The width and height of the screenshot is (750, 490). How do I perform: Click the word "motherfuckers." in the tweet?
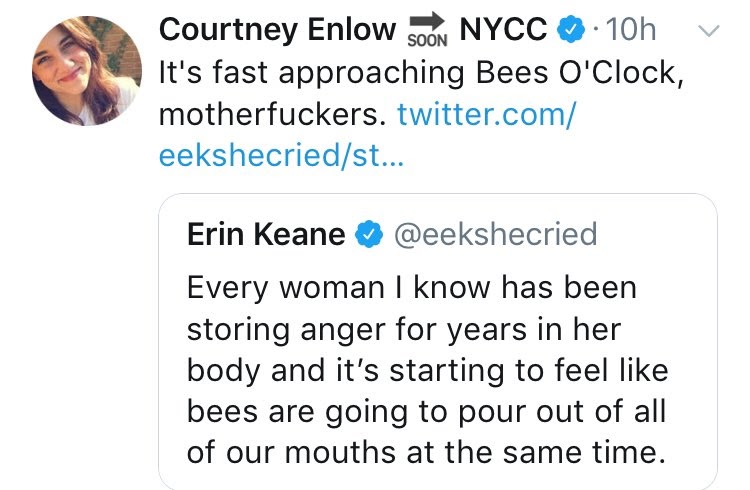point(272,116)
